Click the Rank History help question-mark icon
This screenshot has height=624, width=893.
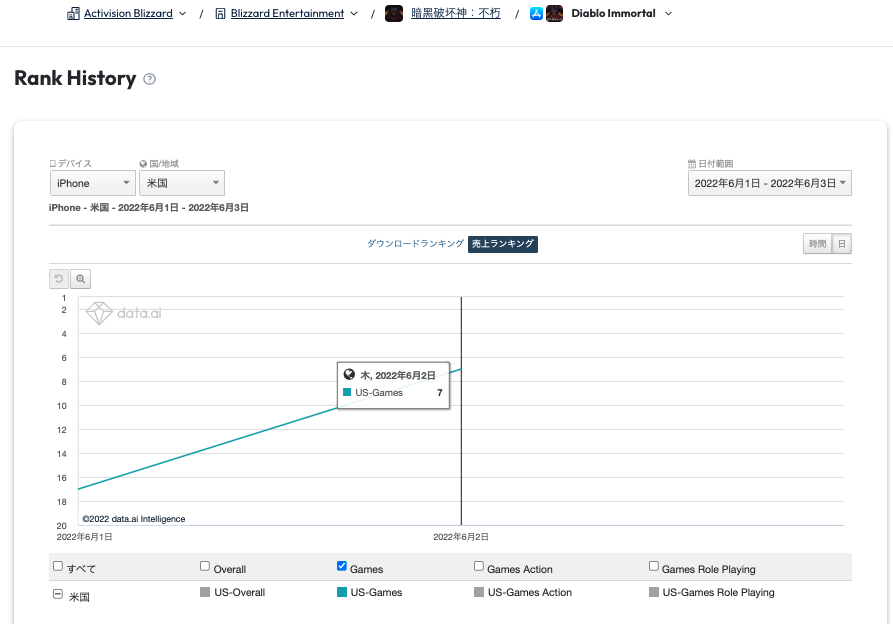(150, 79)
